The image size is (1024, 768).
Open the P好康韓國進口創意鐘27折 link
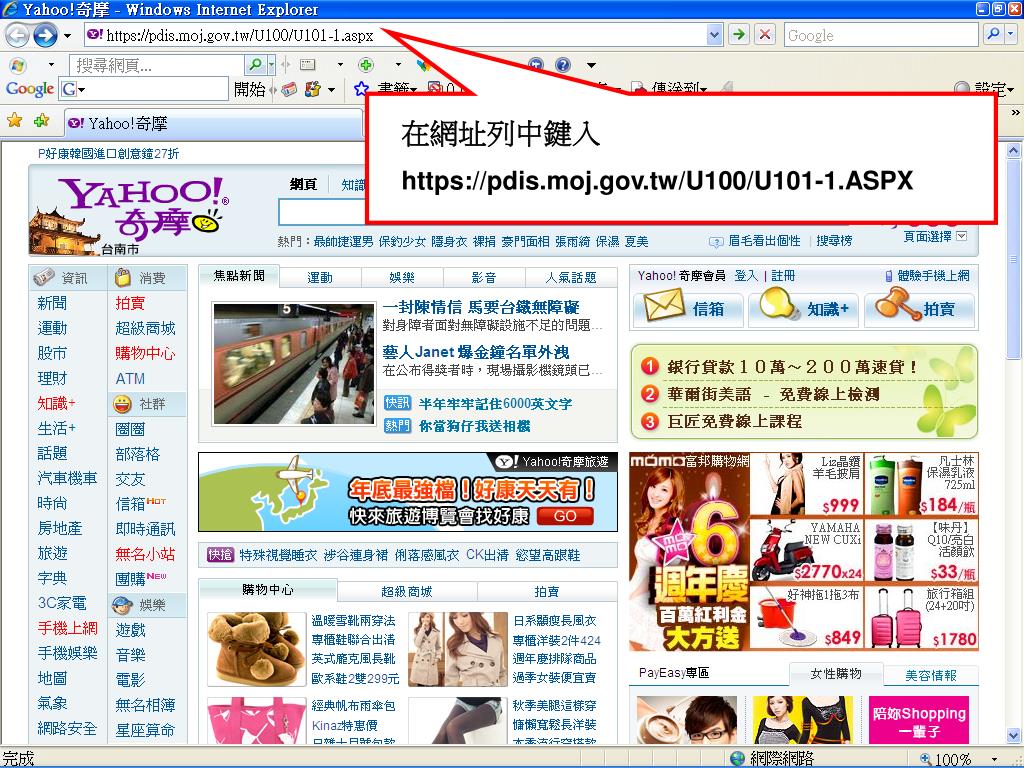pos(108,153)
